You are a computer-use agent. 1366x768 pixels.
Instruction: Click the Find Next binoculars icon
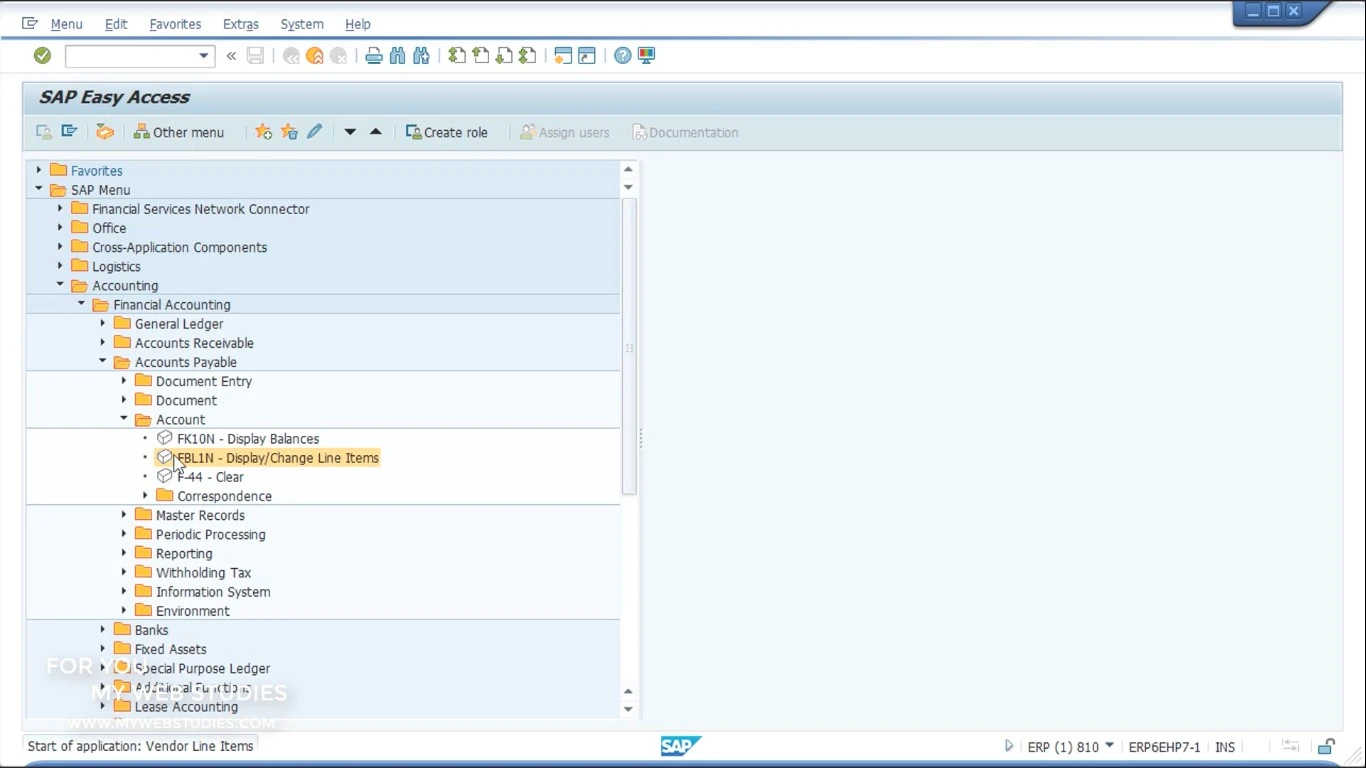tap(422, 56)
